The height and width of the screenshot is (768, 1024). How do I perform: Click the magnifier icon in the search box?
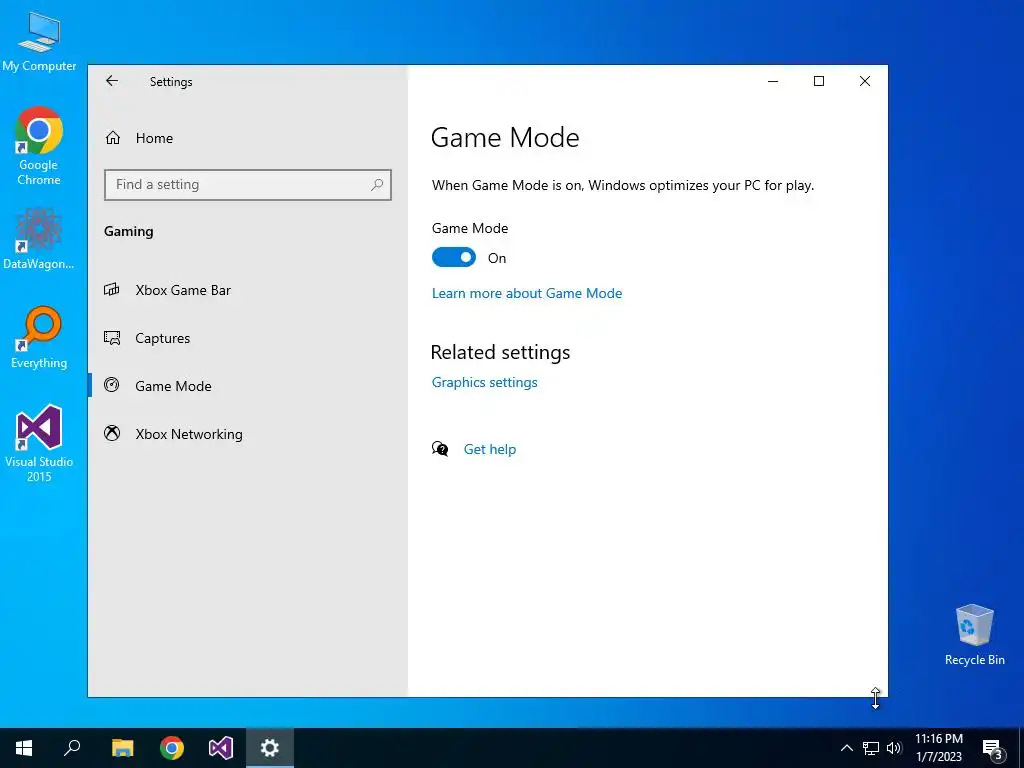(377, 185)
